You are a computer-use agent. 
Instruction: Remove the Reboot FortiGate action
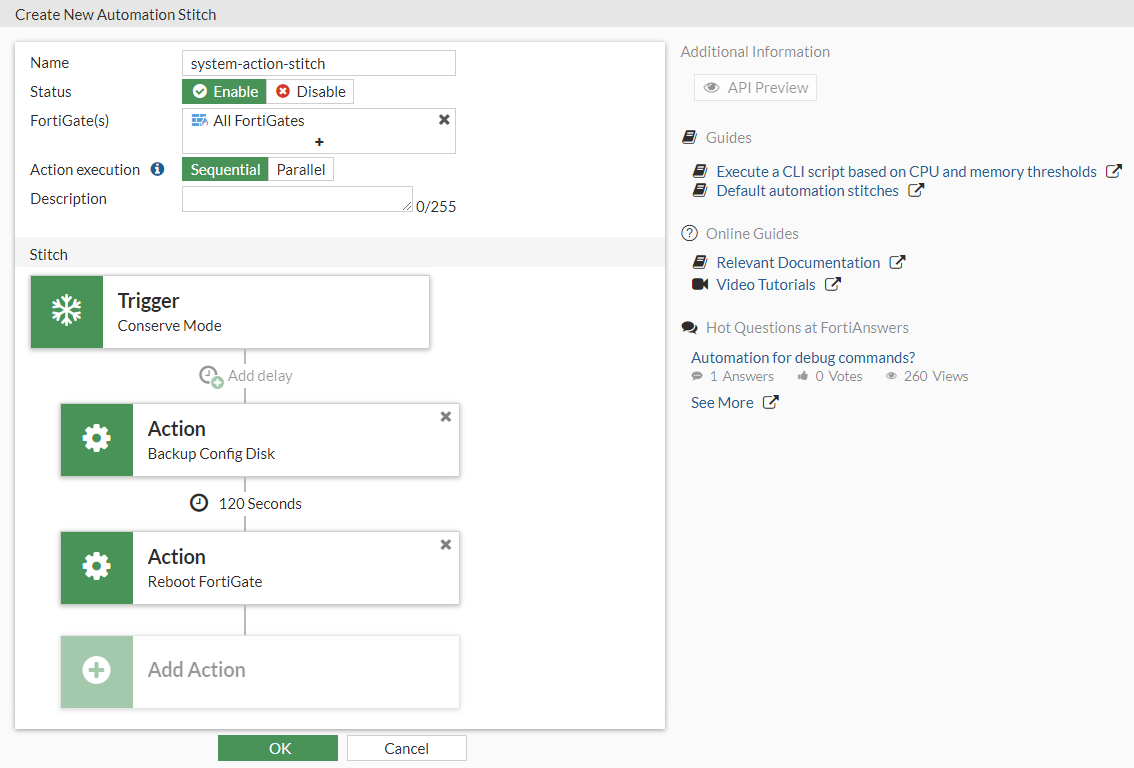coord(446,545)
